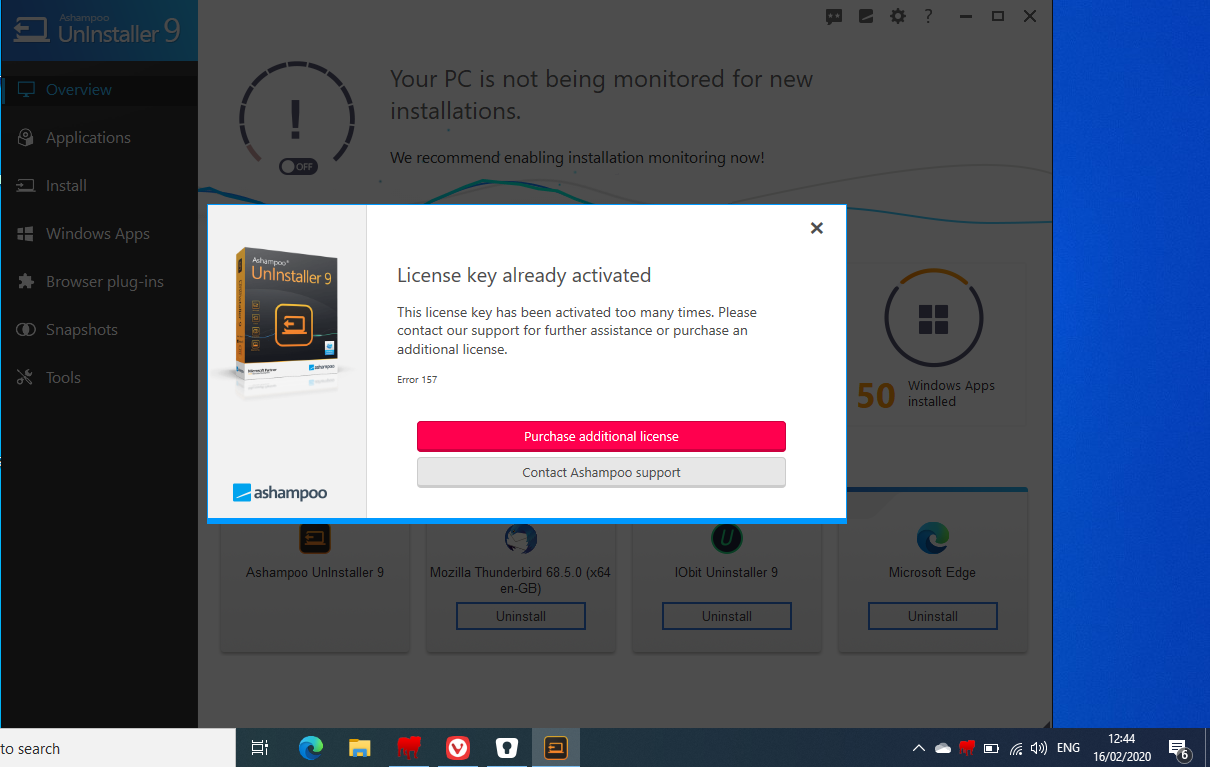Screen dimensions: 1210x767
Task: Click the help question mark icon
Action: [928, 16]
